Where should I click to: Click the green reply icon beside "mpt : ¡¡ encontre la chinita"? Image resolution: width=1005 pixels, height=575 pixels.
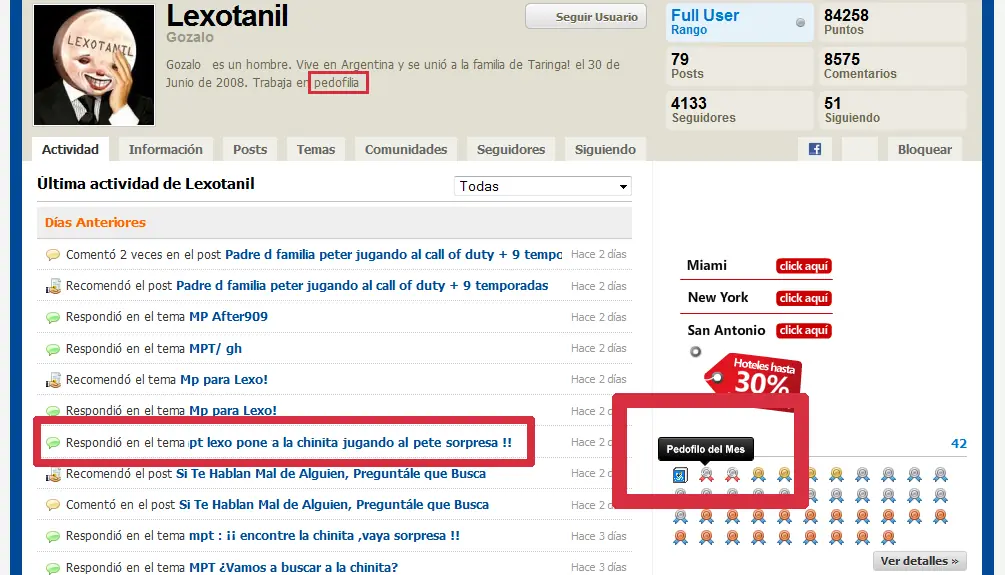click(53, 536)
